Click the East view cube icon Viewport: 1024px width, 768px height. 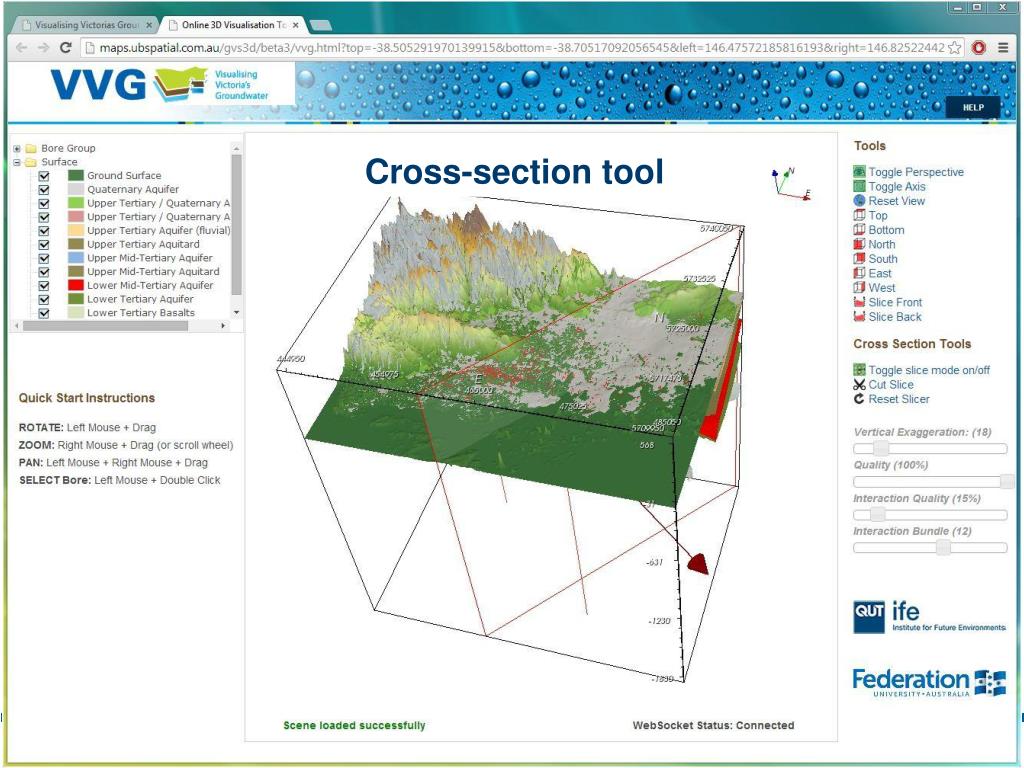(x=859, y=273)
